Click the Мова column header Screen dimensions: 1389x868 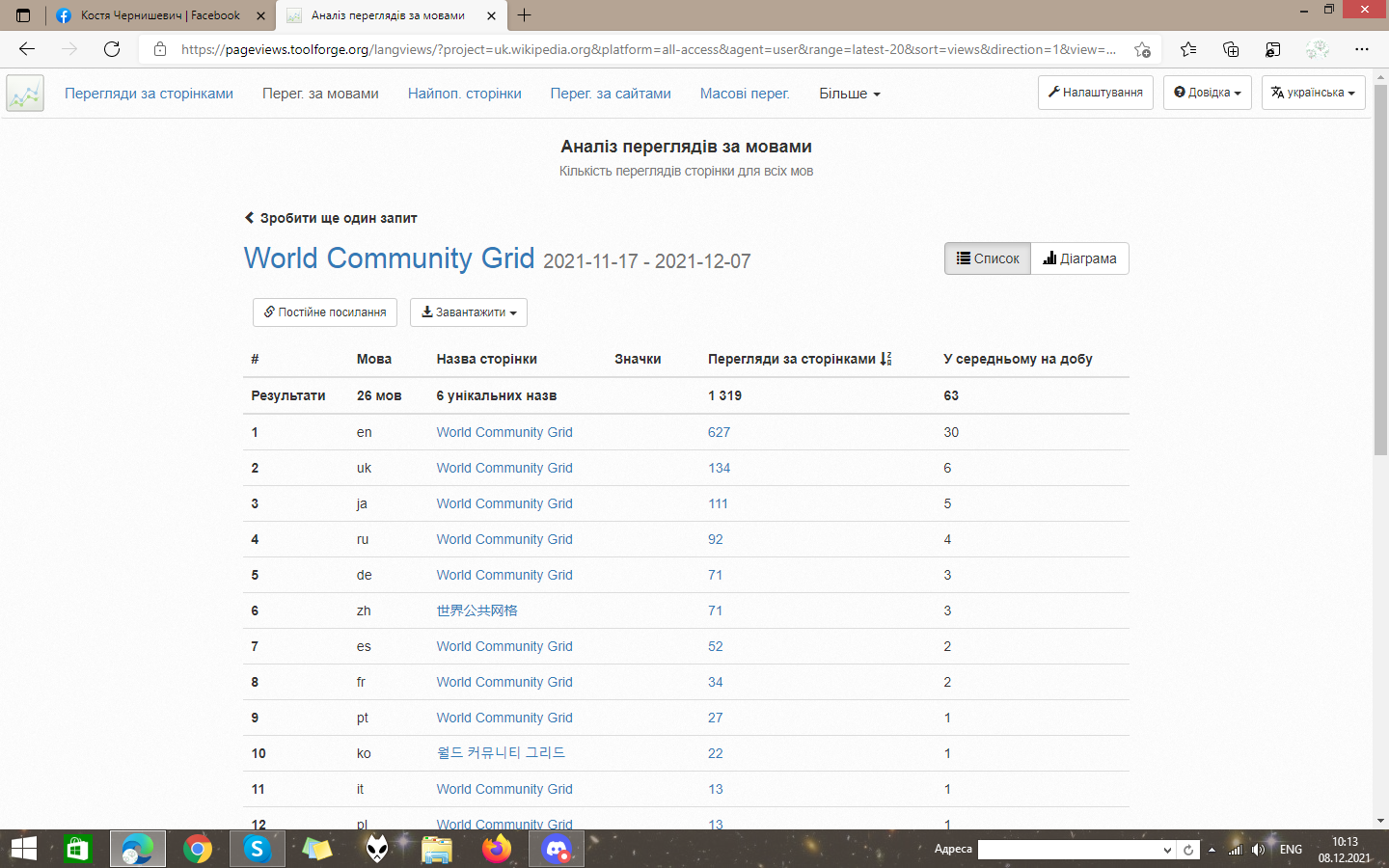point(374,359)
